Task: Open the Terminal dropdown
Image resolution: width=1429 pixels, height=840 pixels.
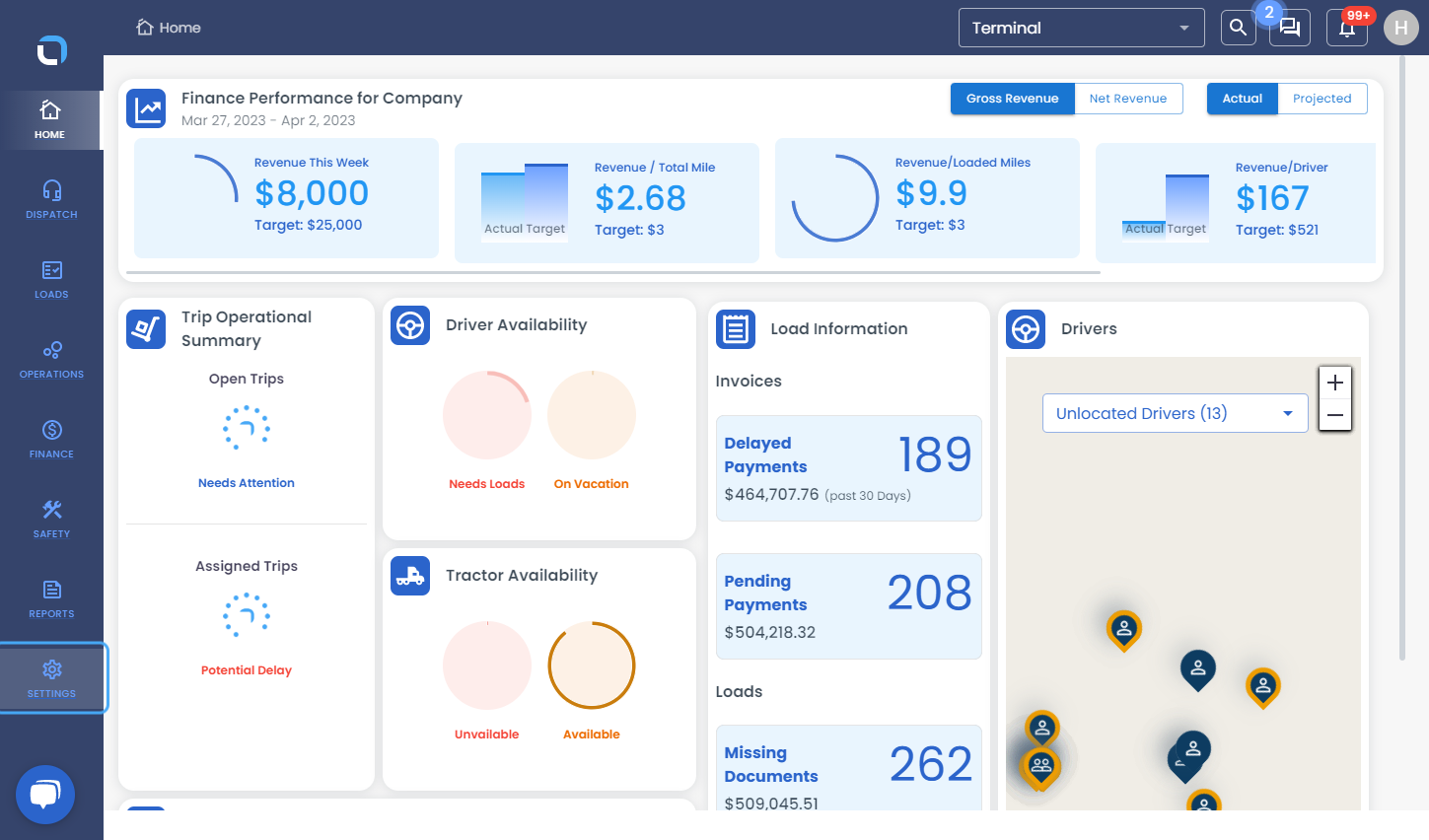Action: pyautogui.click(x=1082, y=28)
